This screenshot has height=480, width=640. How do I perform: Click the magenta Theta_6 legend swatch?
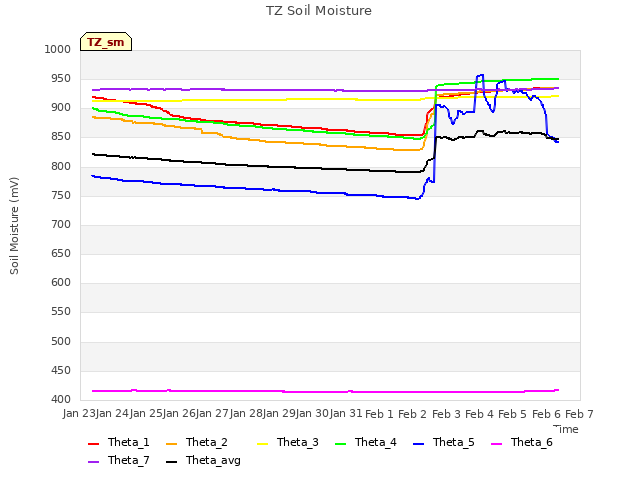click(x=496, y=444)
